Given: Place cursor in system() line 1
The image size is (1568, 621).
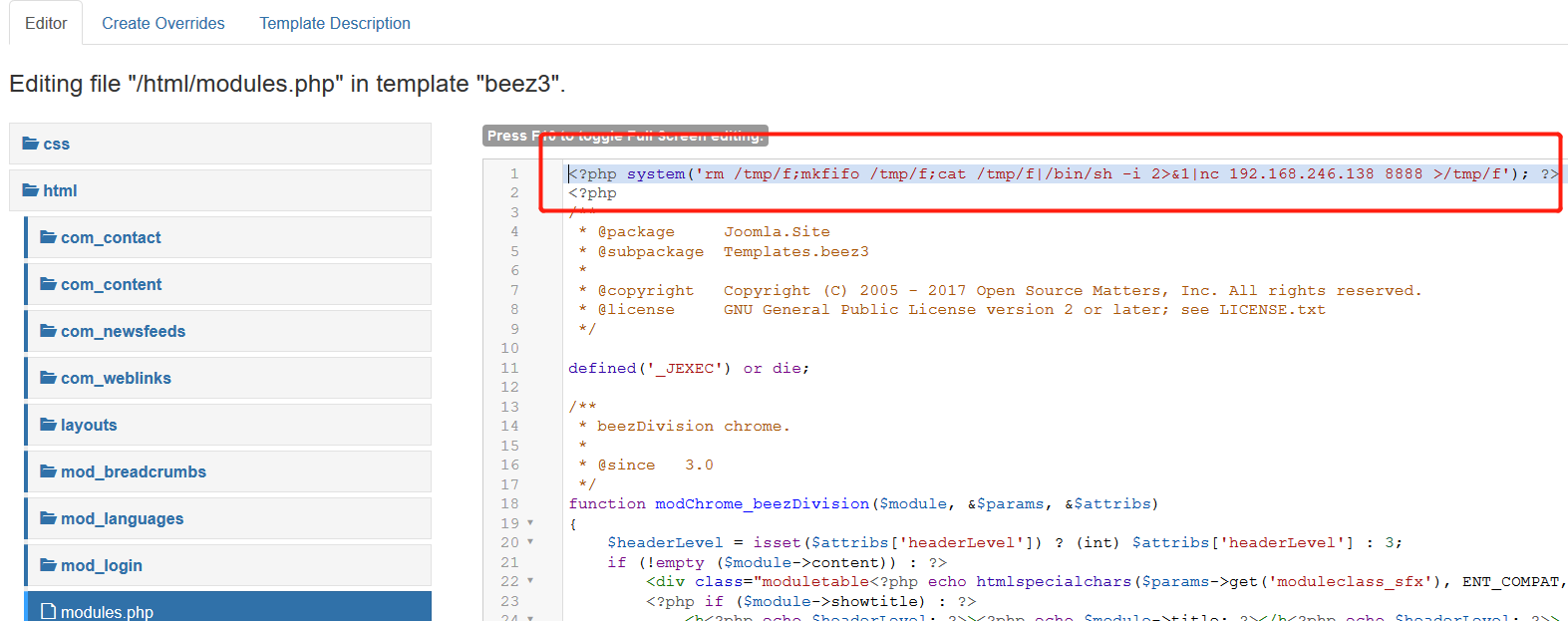Looking at the screenshot, I should pos(1063,173).
